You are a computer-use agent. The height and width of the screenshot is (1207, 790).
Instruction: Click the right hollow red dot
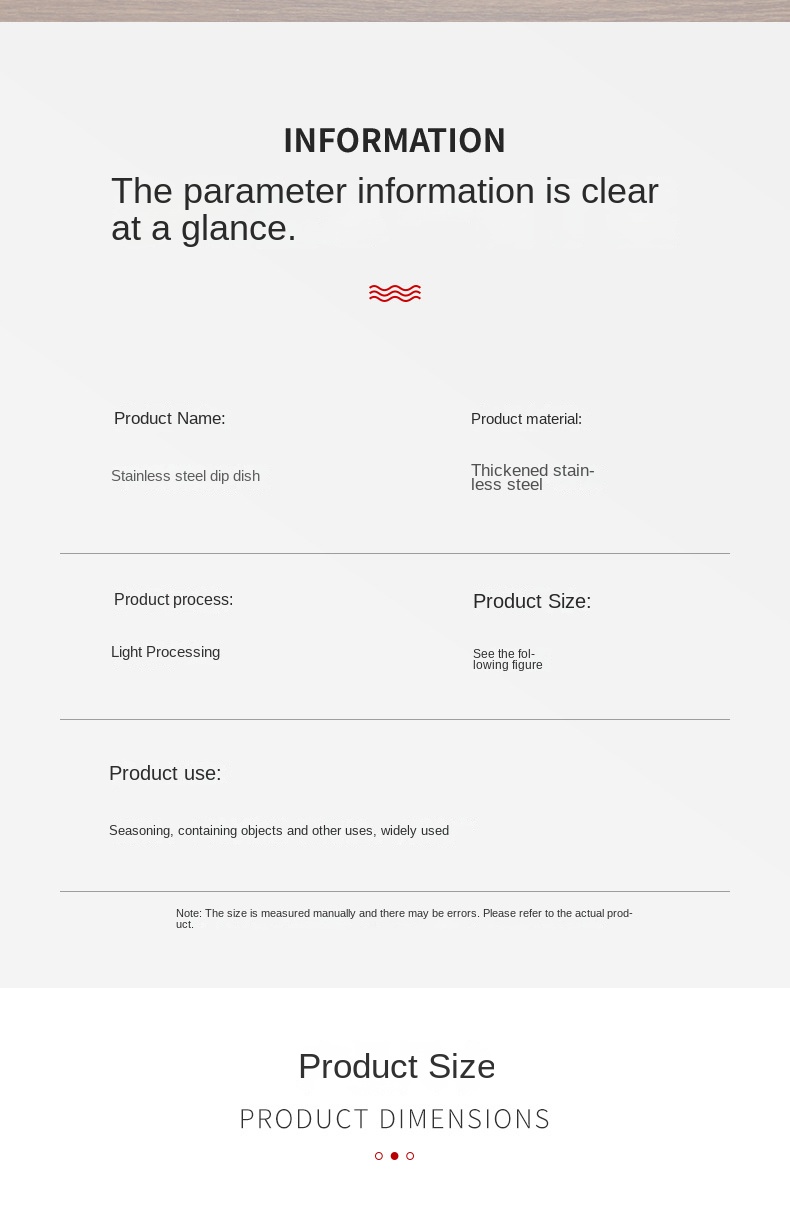click(410, 1156)
